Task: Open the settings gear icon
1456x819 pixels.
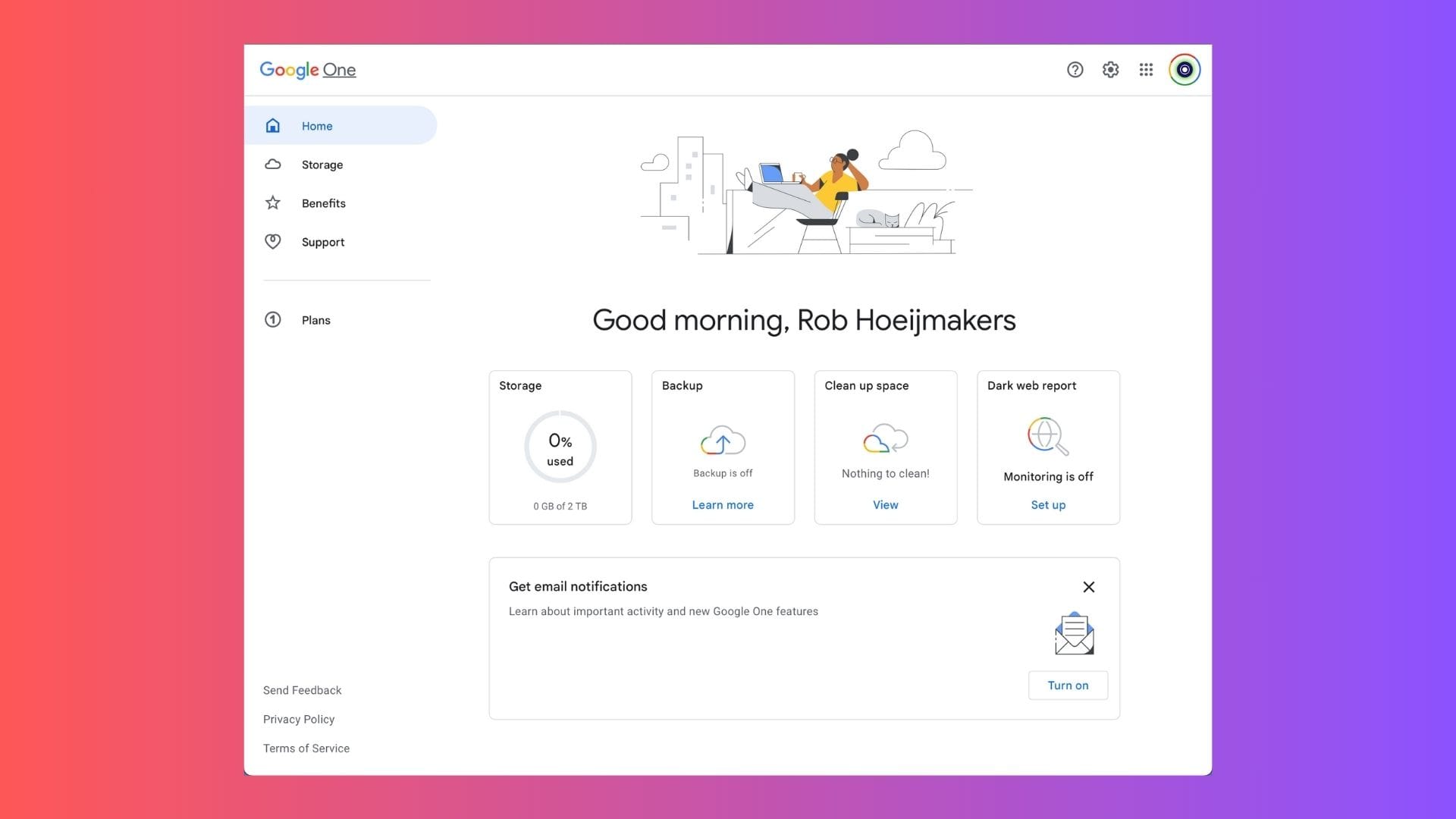Action: click(x=1110, y=70)
